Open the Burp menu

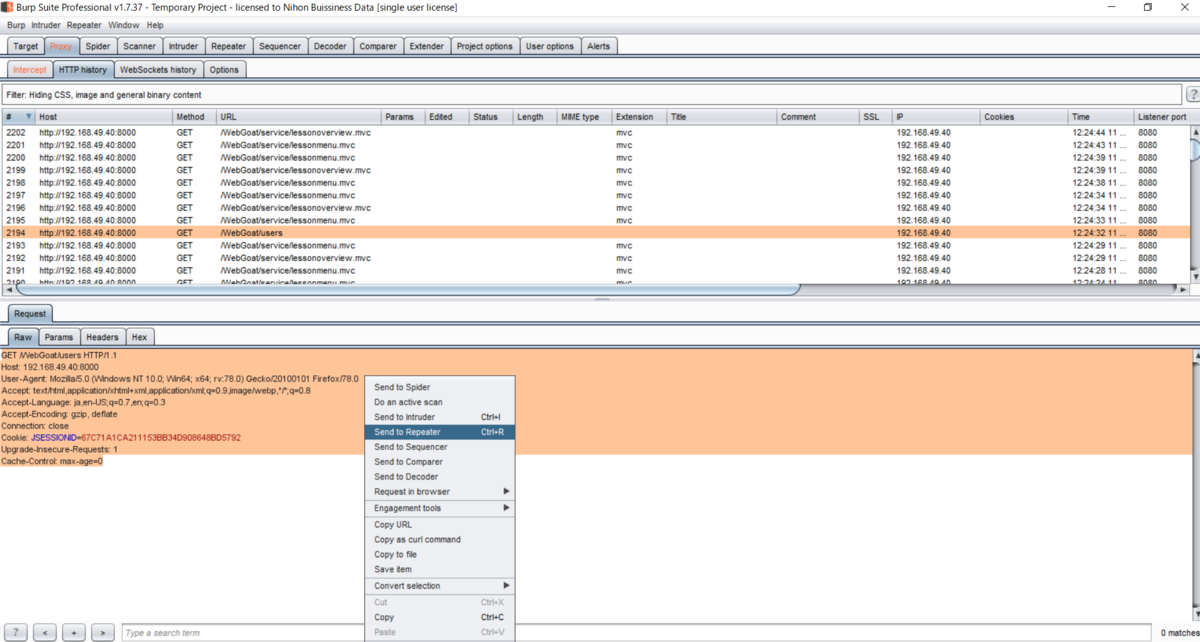click(x=16, y=25)
